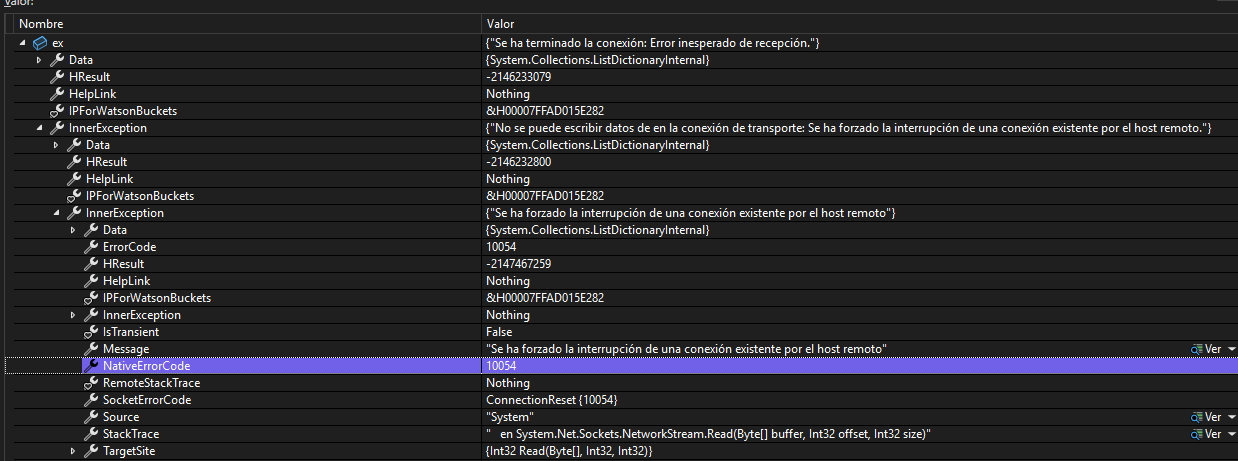
Task: Click the NativeErrorCode property icon
Action: click(x=91, y=366)
